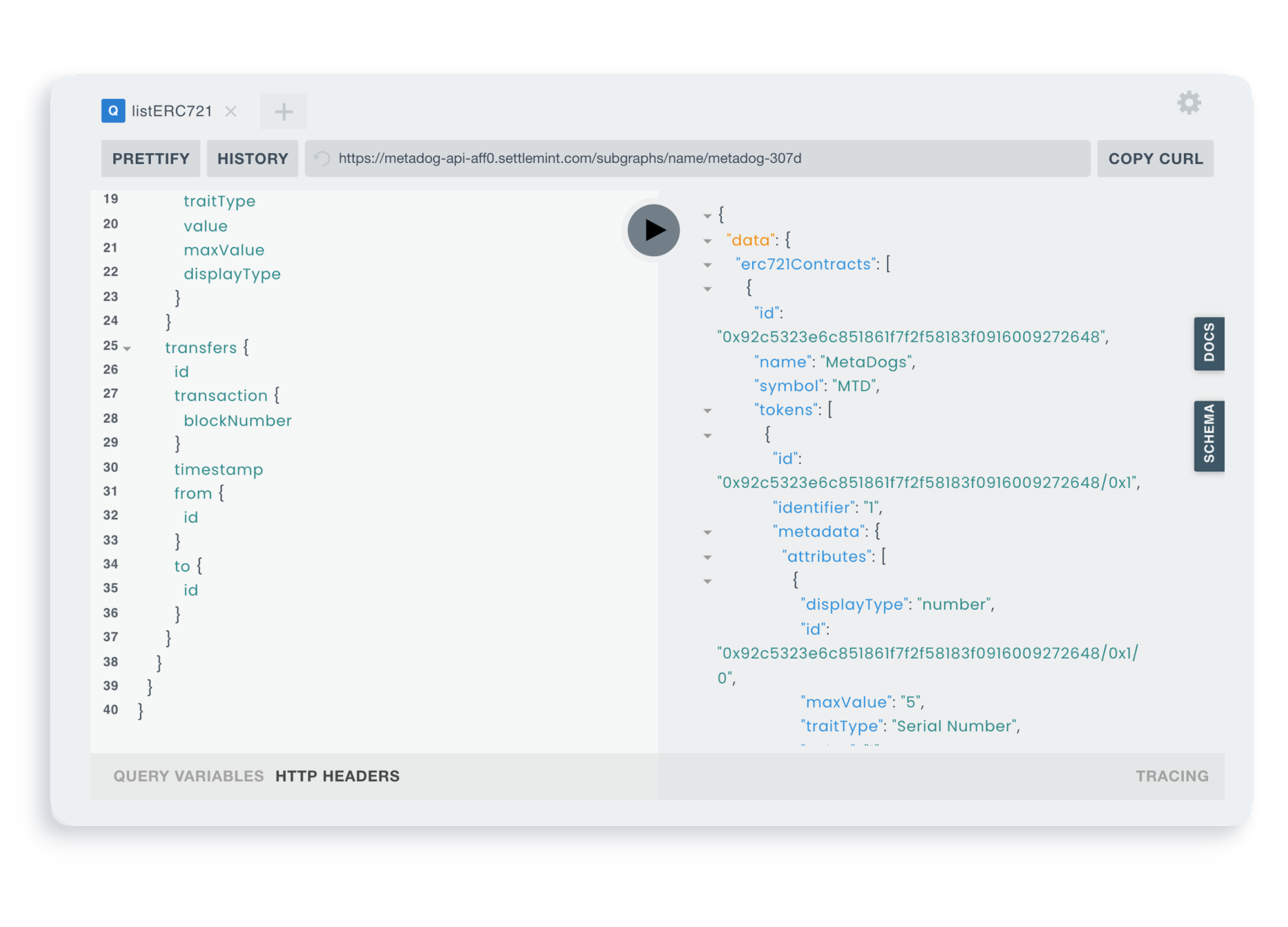Select the listERC721 tab
The width and height of the screenshot is (1288, 927).
(x=171, y=111)
